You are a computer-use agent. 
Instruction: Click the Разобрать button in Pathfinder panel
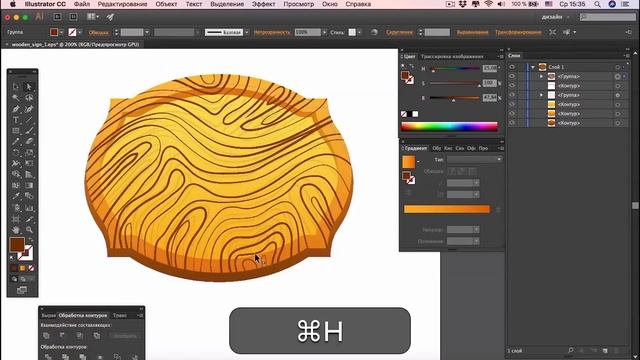point(124,336)
